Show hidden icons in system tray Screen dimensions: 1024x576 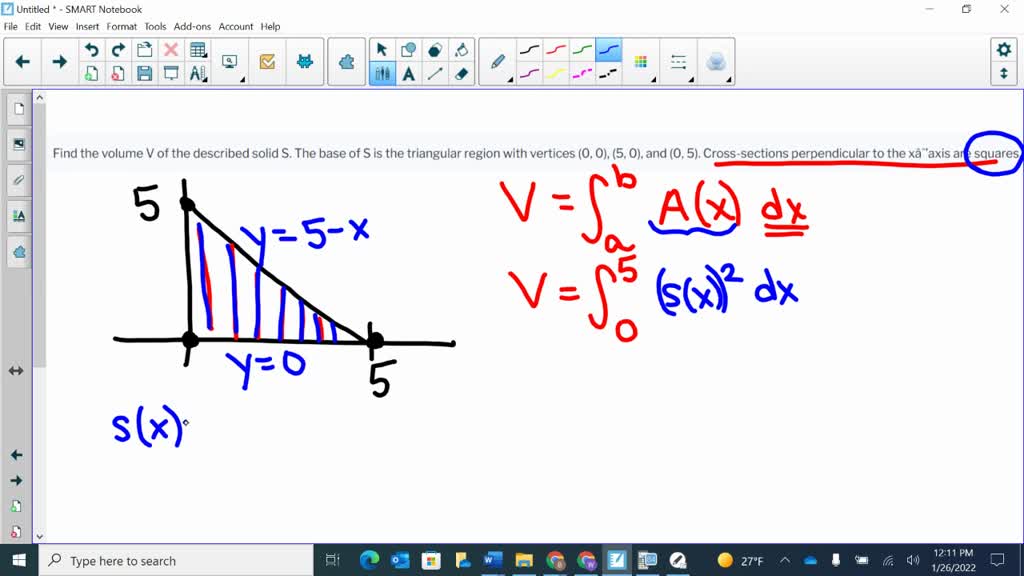pos(785,559)
